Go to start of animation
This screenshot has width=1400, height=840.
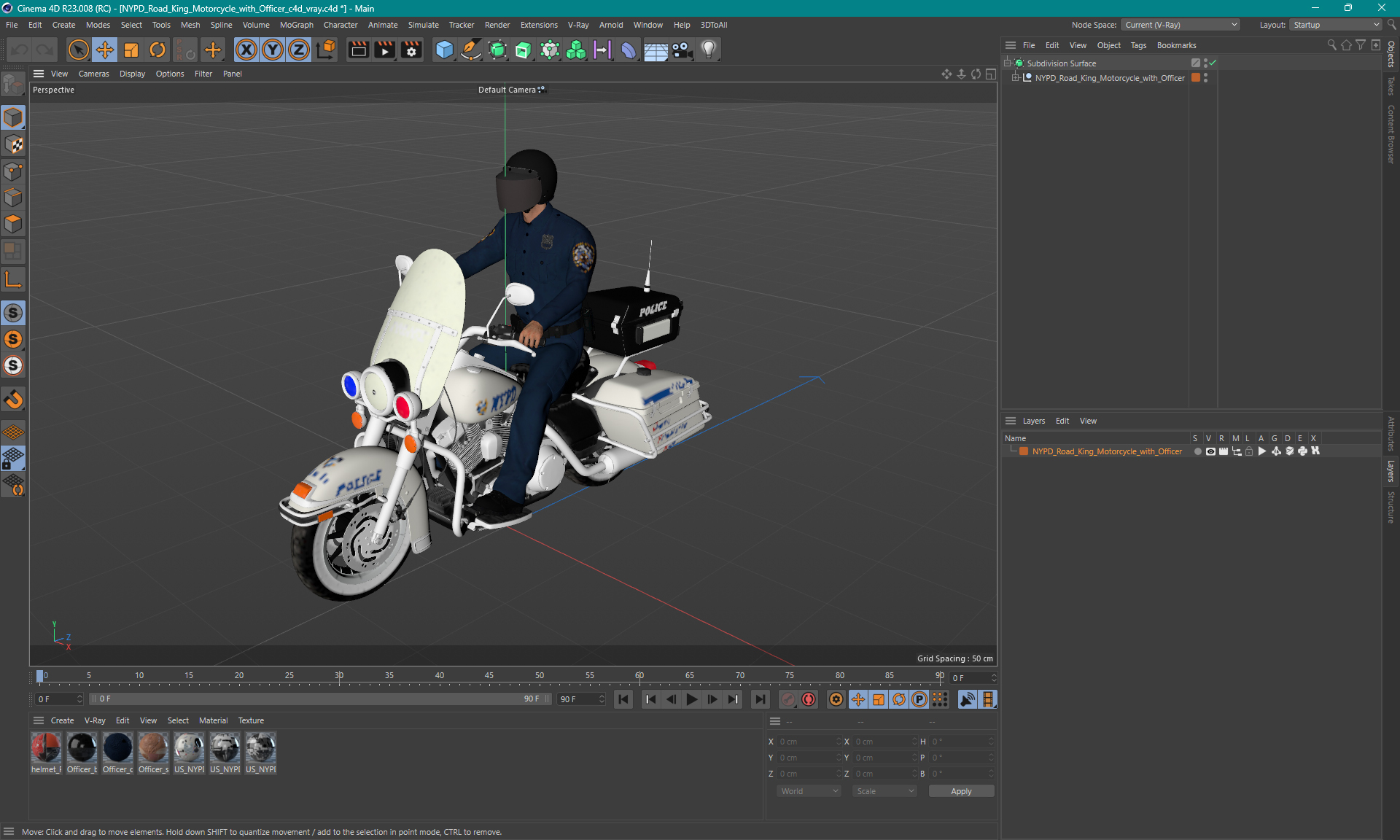pos(623,699)
